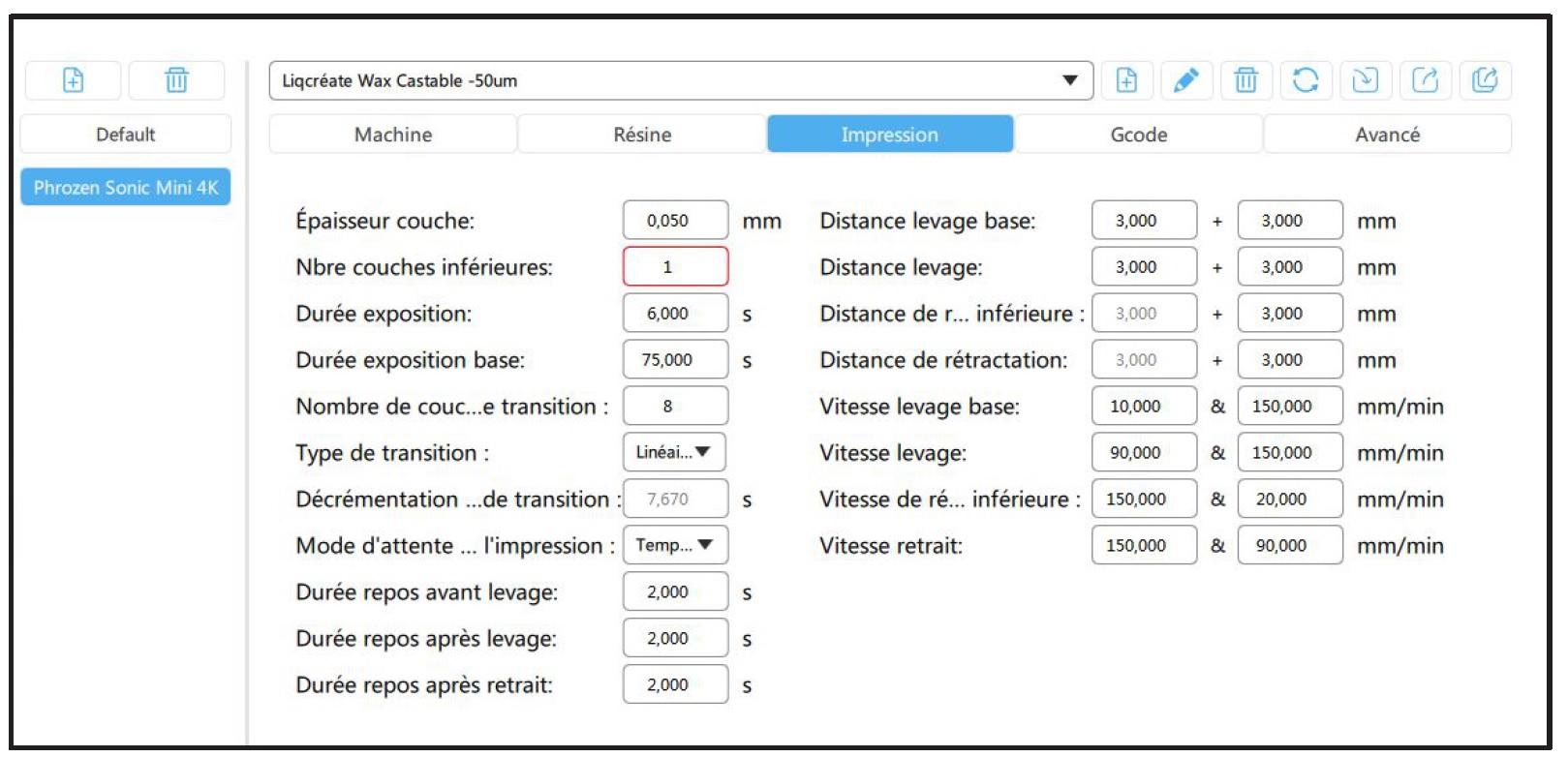The image size is (1568, 757).
Task: Export the profile with the single-sheet export icon
Action: click(x=1426, y=80)
